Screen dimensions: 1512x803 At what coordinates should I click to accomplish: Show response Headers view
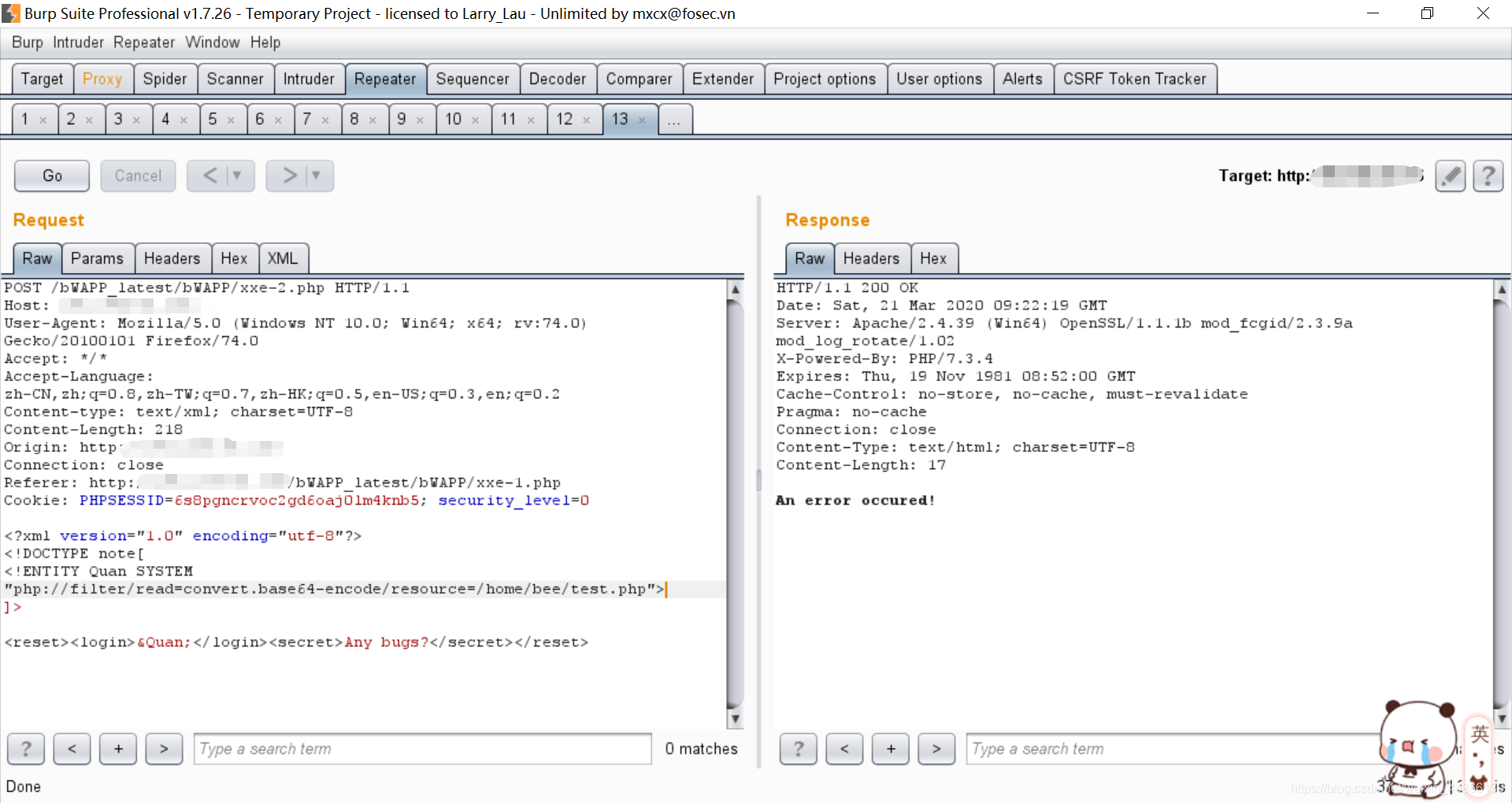(x=871, y=258)
